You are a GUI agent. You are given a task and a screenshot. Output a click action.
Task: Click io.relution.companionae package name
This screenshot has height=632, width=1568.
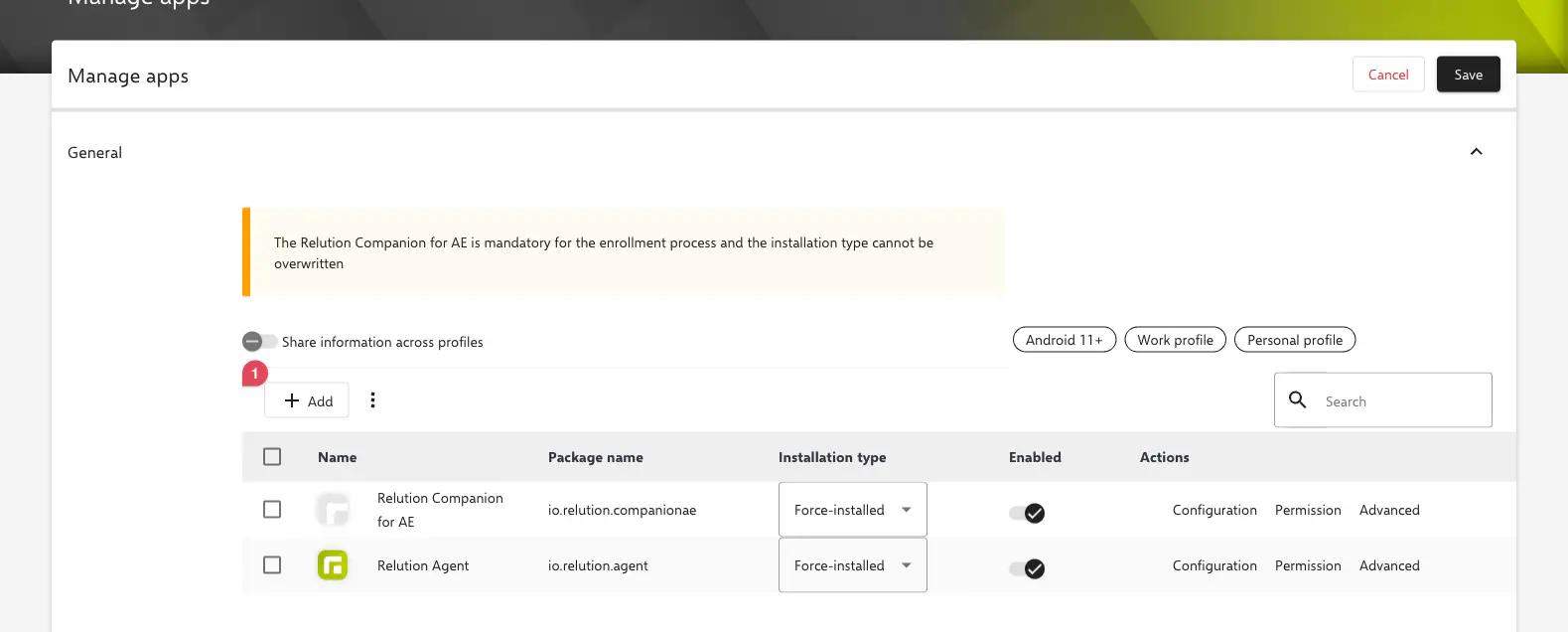[x=622, y=510]
